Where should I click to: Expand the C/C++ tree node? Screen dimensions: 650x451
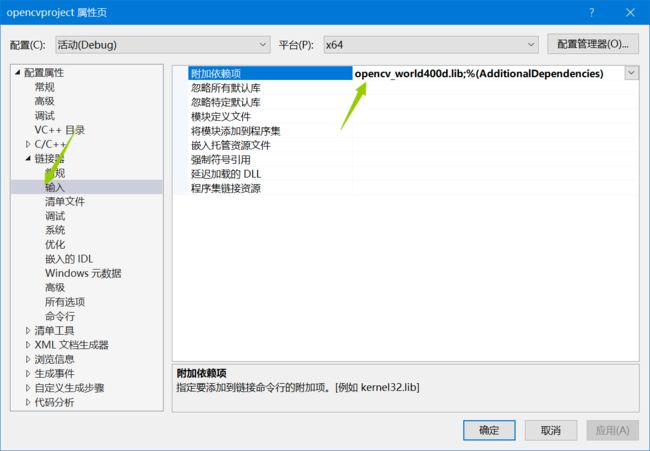[28, 144]
